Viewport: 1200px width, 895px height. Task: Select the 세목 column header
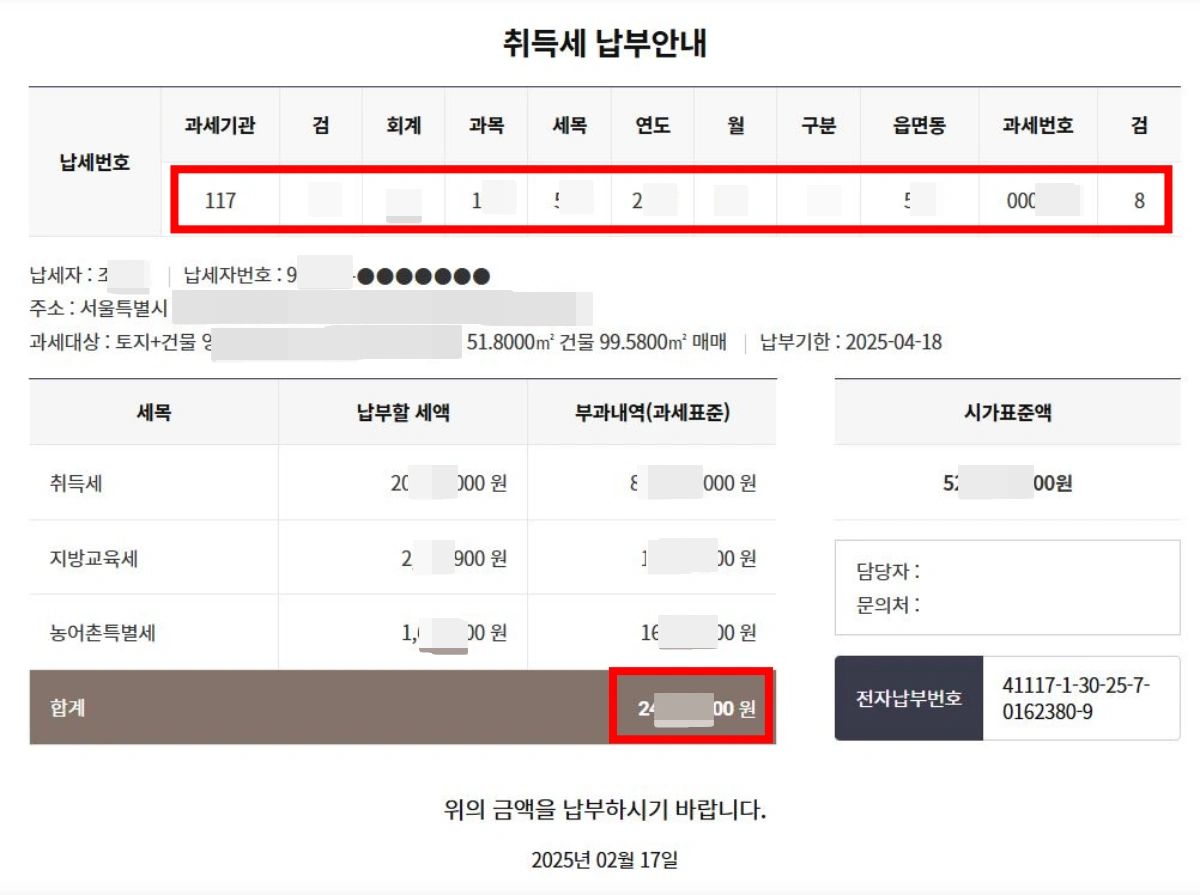coord(568,124)
